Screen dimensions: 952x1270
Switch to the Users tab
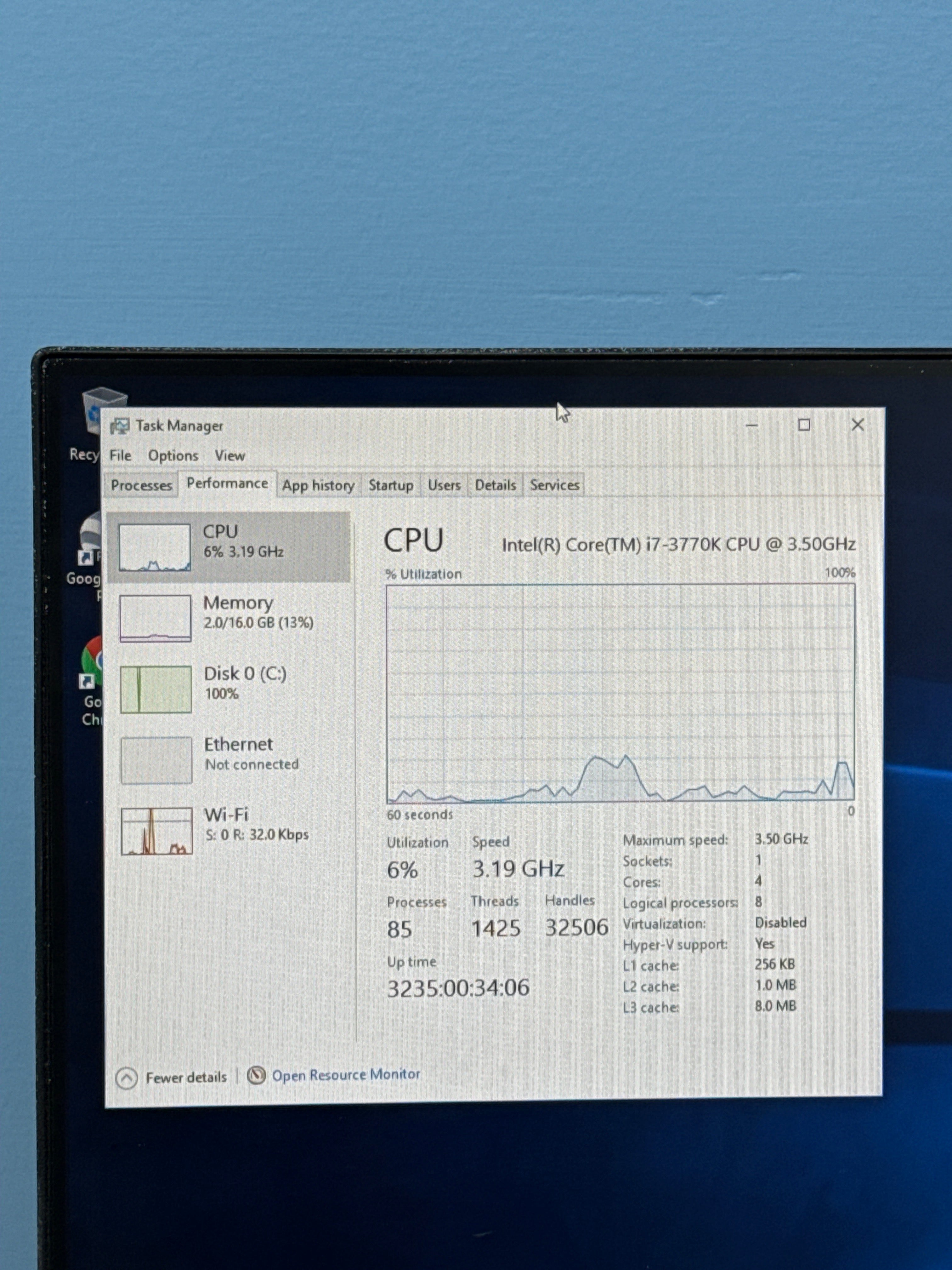click(444, 485)
